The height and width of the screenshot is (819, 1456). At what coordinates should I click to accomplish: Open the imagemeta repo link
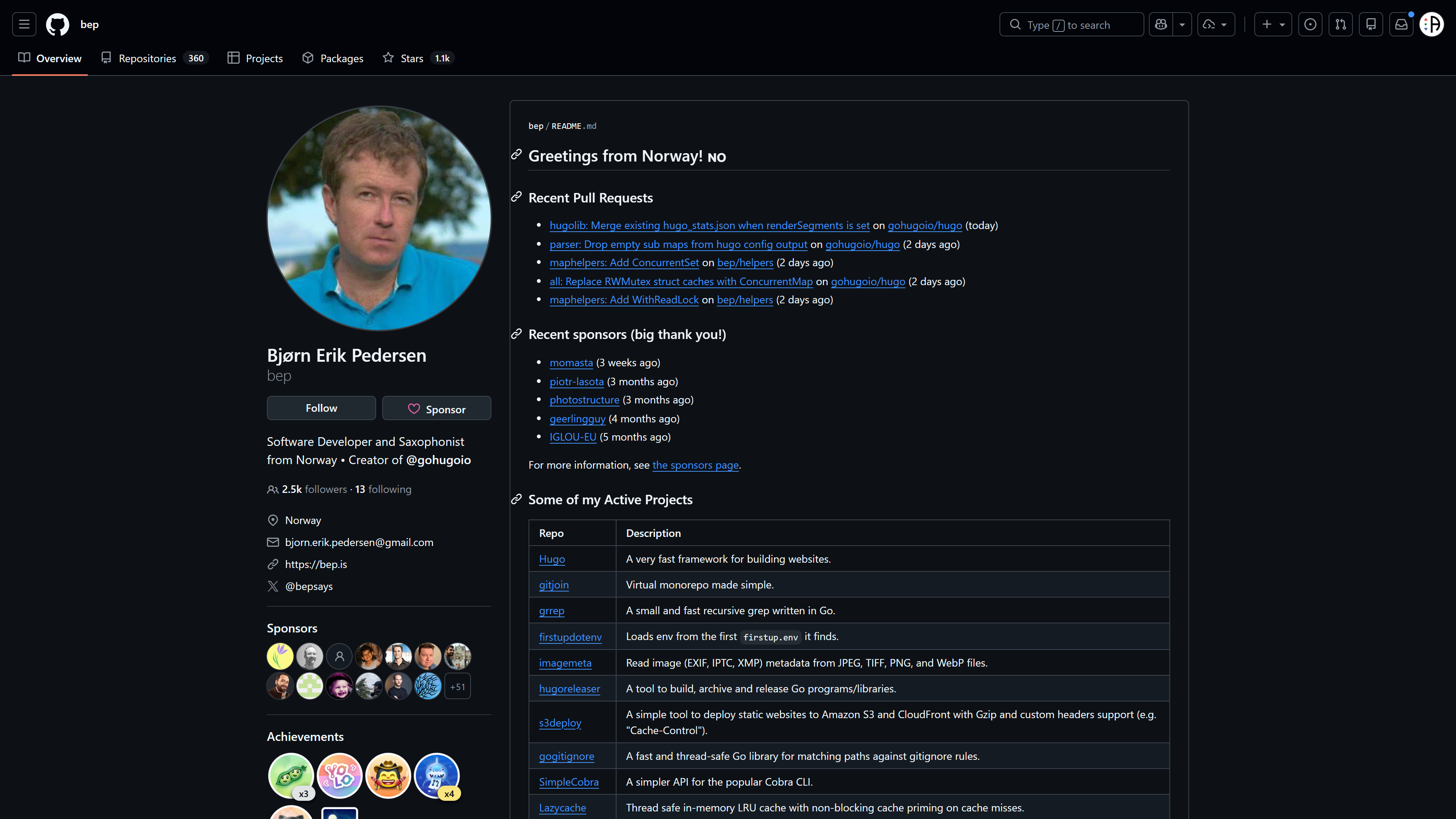click(x=565, y=663)
